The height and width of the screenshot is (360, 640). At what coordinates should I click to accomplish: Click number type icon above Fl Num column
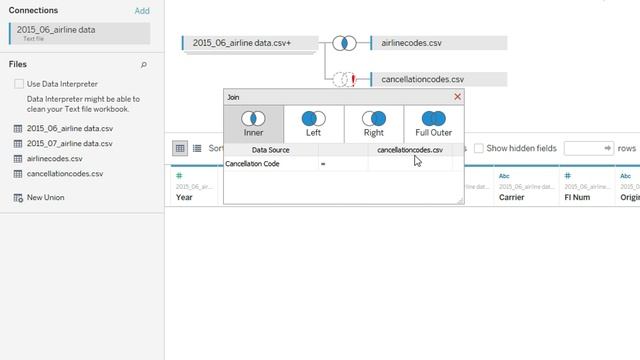pos(568,176)
